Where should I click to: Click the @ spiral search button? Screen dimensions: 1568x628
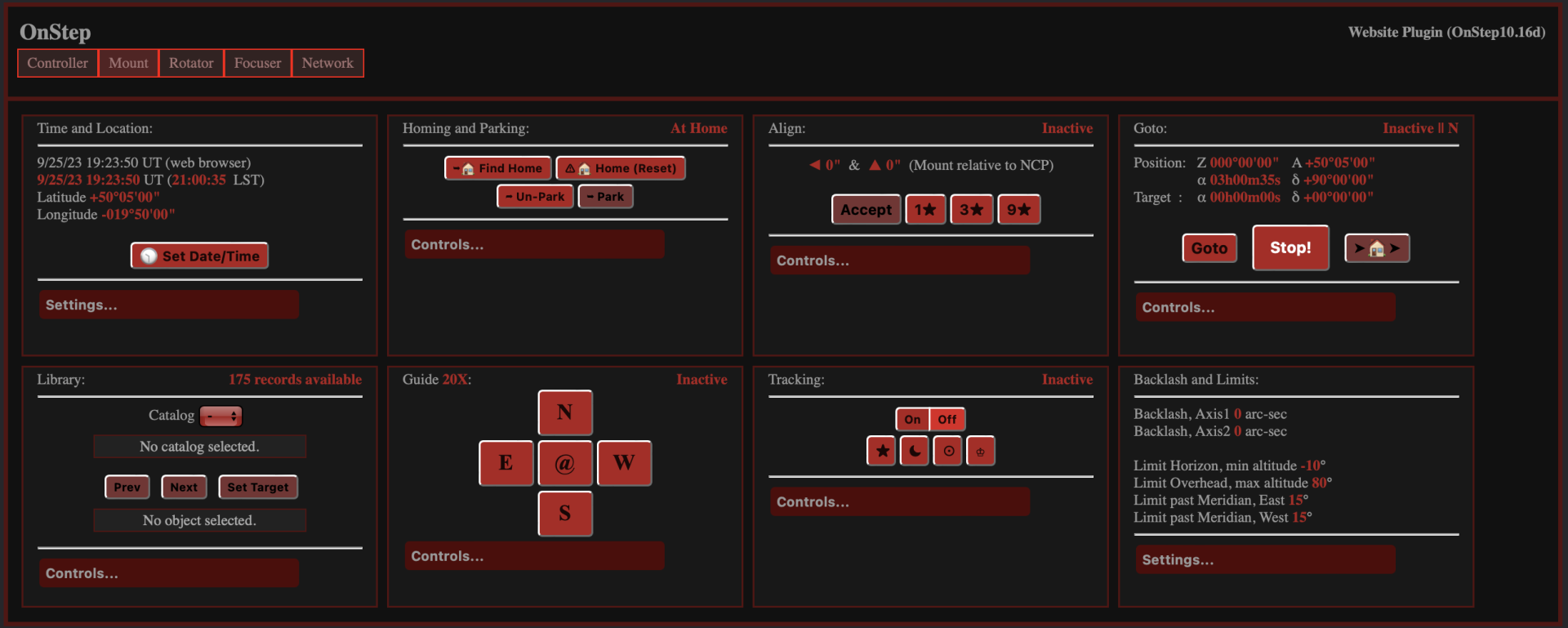pyautogui.click(x=565, y=463)
